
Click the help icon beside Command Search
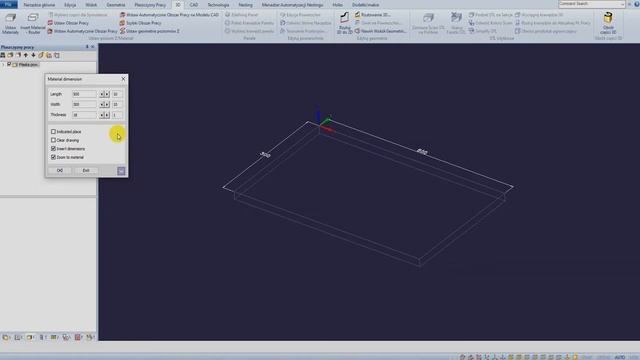pos(637,4)
